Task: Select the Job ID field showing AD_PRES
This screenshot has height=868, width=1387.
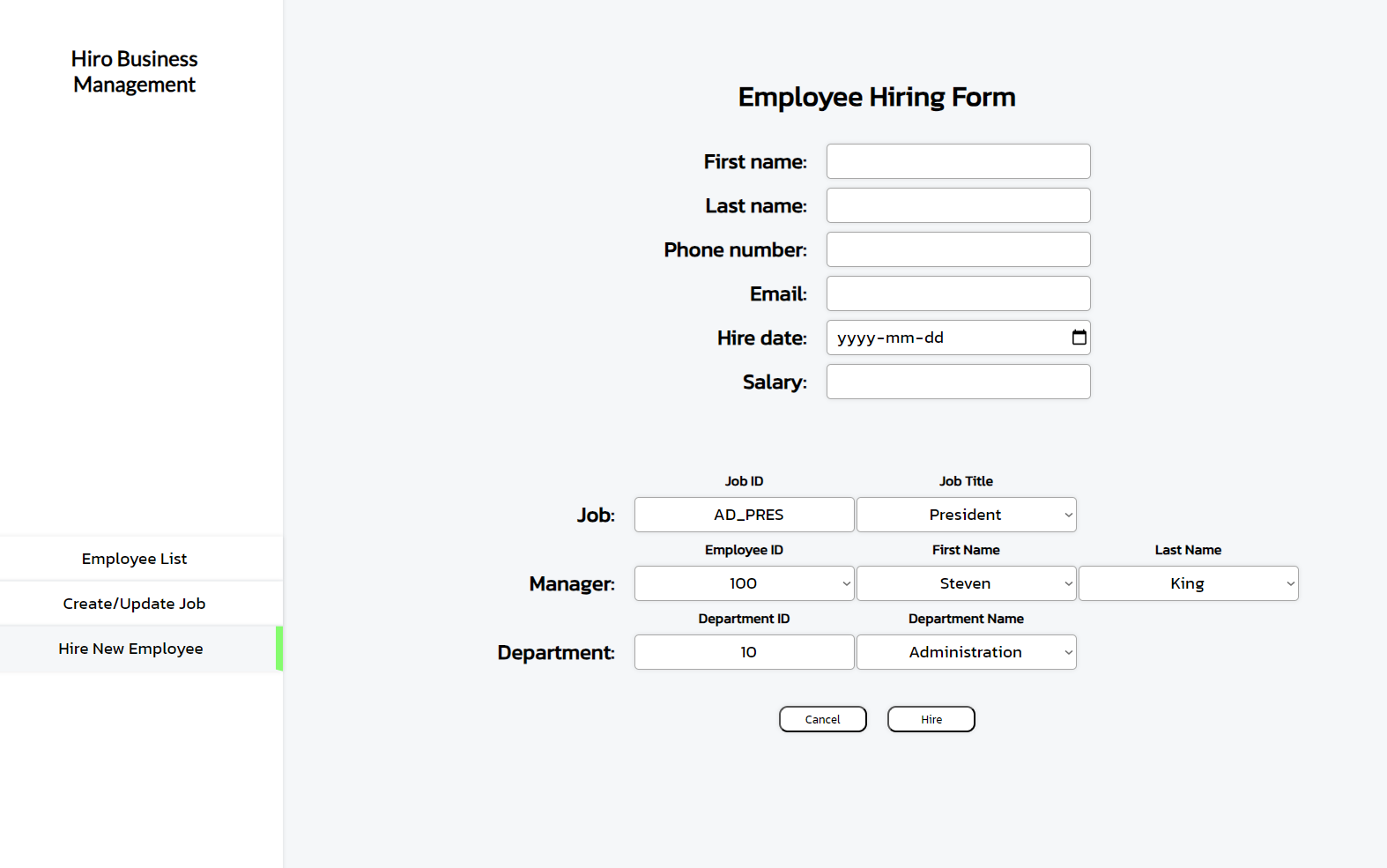Action: (744, 515)
